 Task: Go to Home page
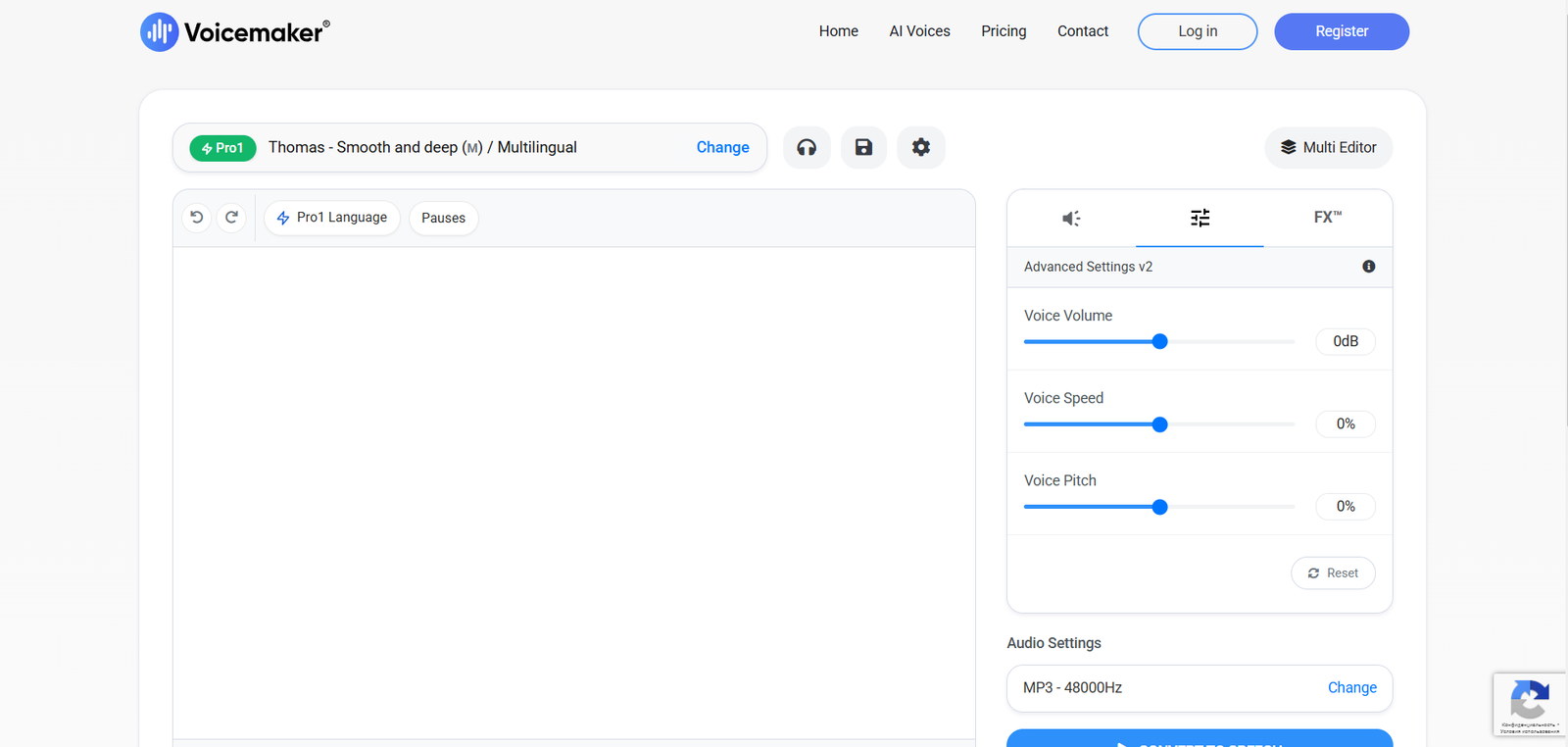tap(839, 31)
